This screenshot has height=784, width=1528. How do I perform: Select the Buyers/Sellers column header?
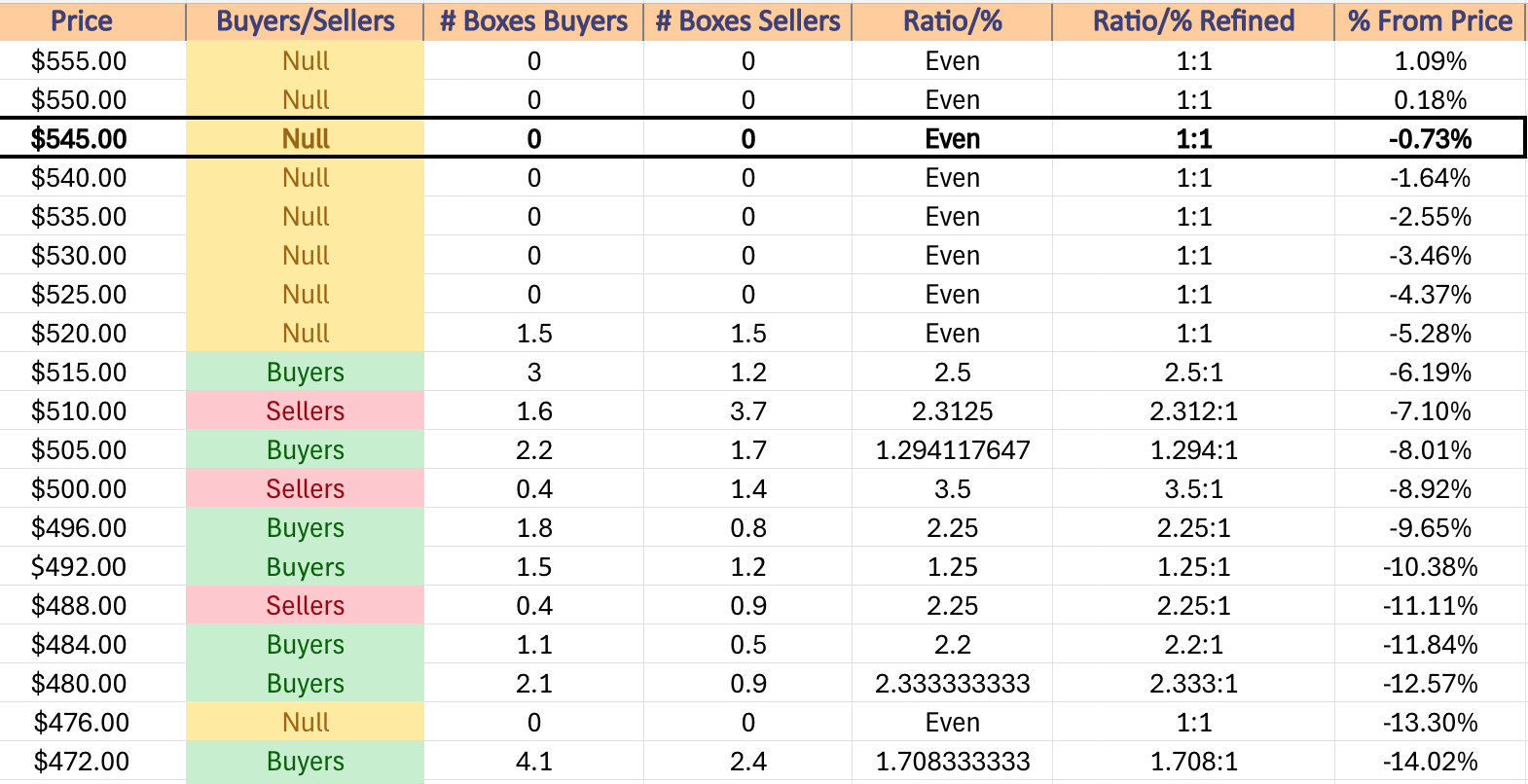coord(305,21)
